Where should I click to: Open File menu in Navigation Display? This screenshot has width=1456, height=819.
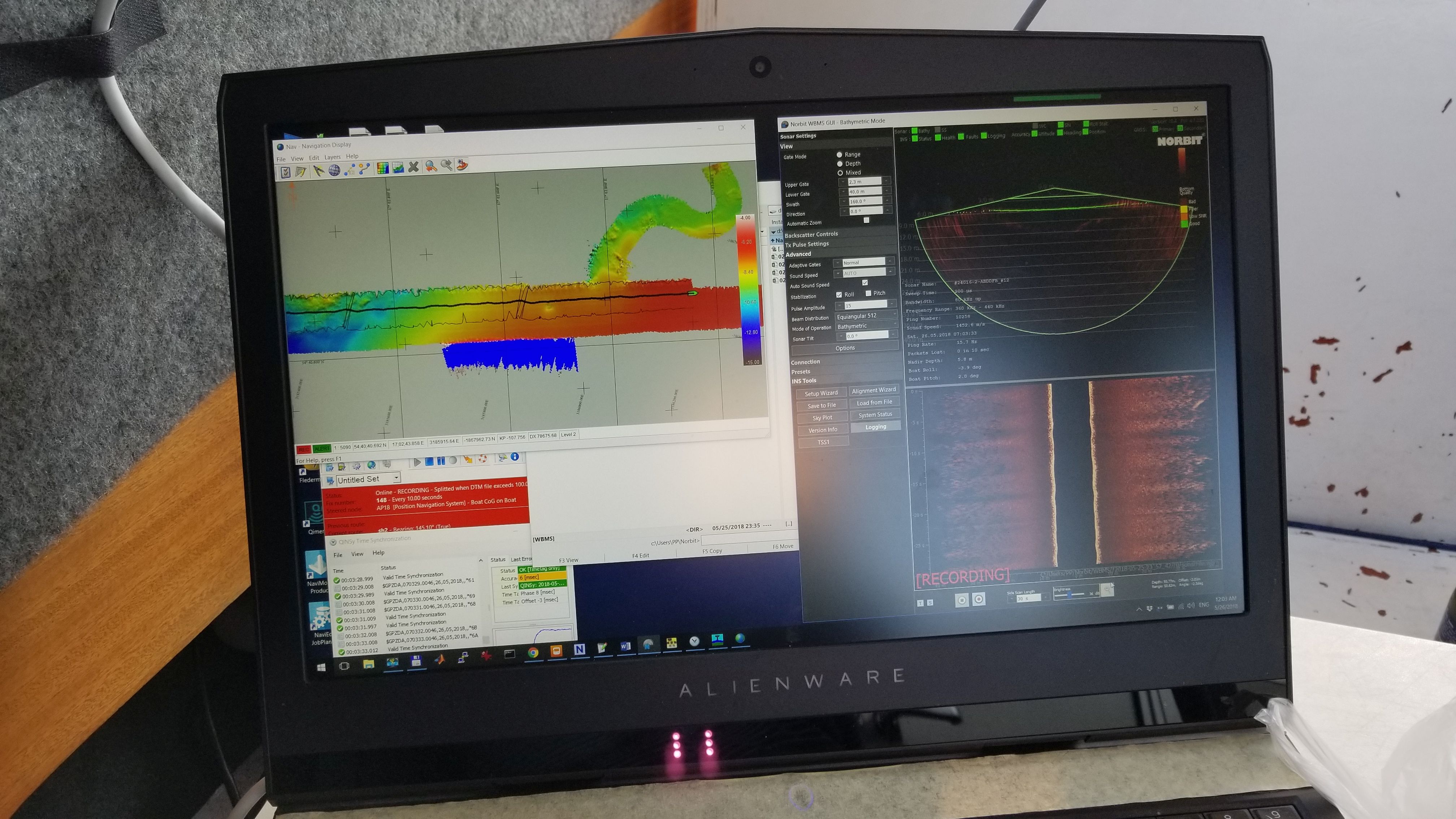click(281, 159)
